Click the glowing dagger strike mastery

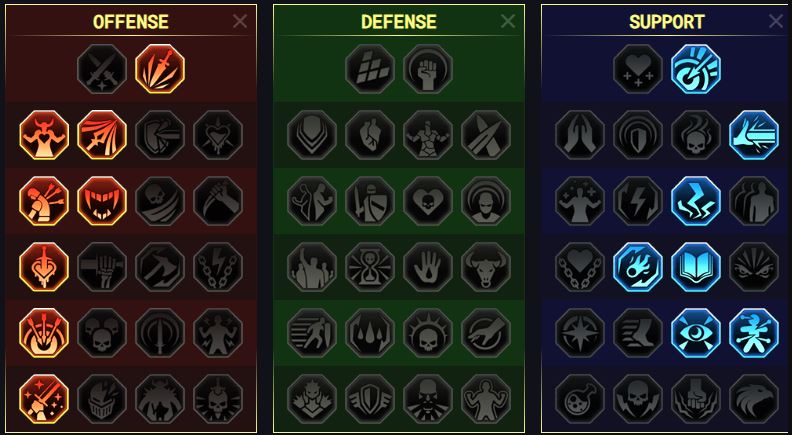pos(160,69)
